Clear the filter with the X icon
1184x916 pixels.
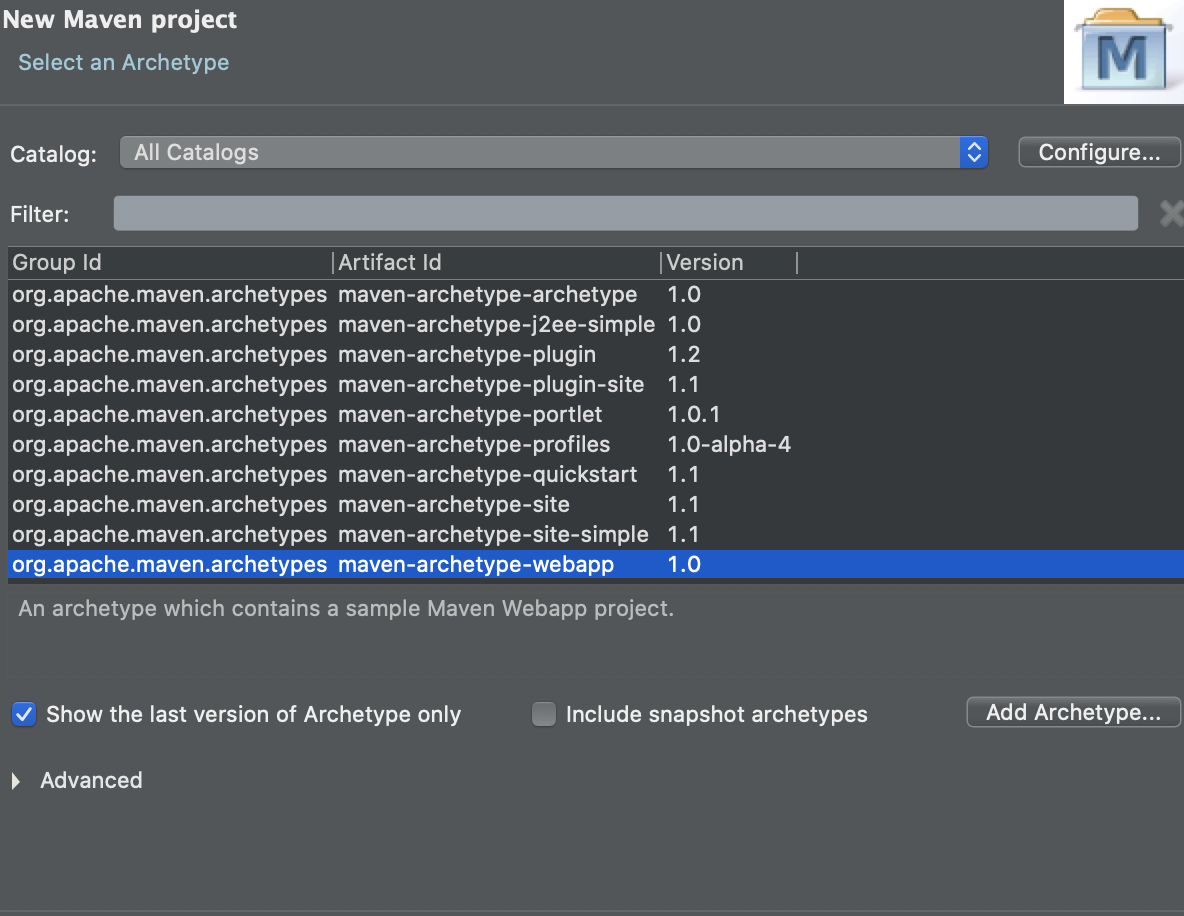tap(1172, 214)
